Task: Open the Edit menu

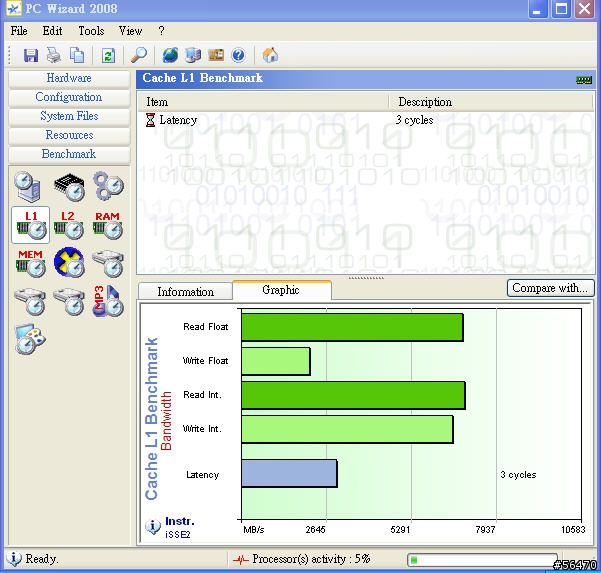Action: click(x=52, y=31)
